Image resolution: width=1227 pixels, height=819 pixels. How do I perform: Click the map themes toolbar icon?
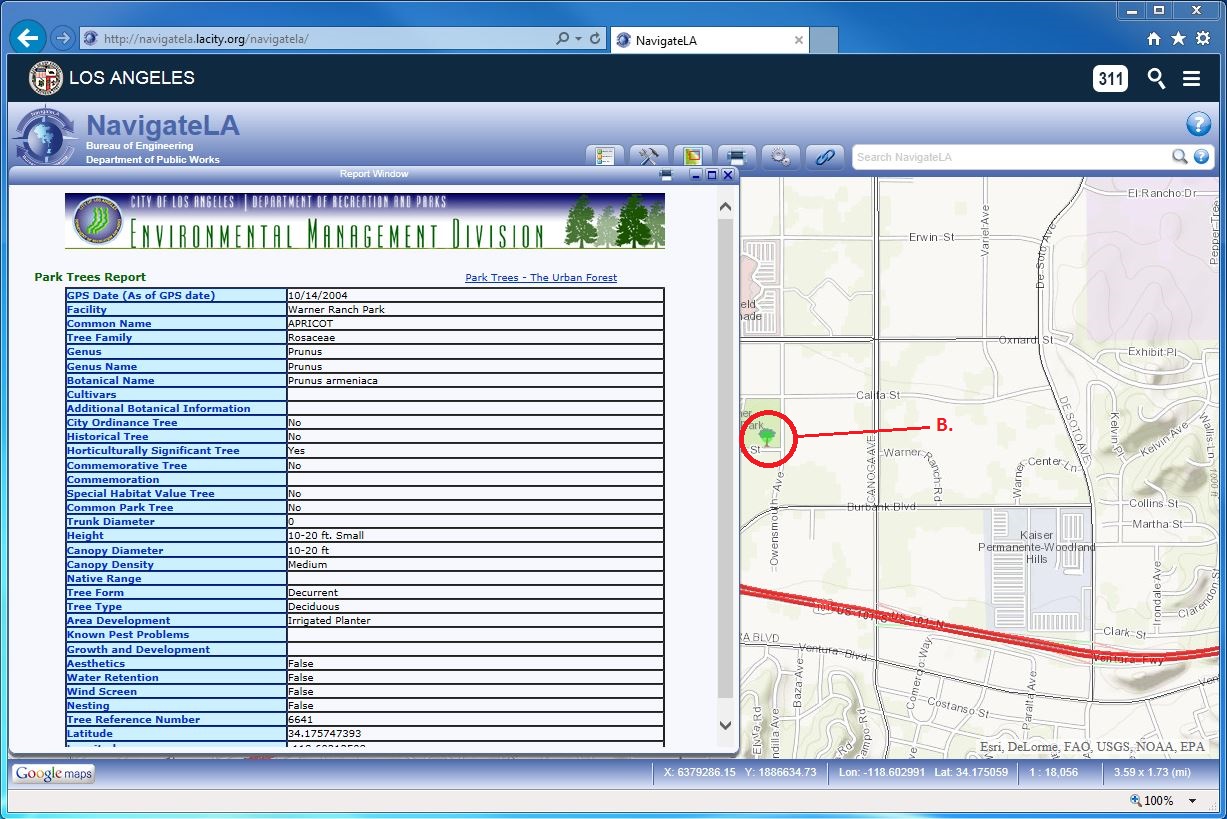tap(692, 157)
